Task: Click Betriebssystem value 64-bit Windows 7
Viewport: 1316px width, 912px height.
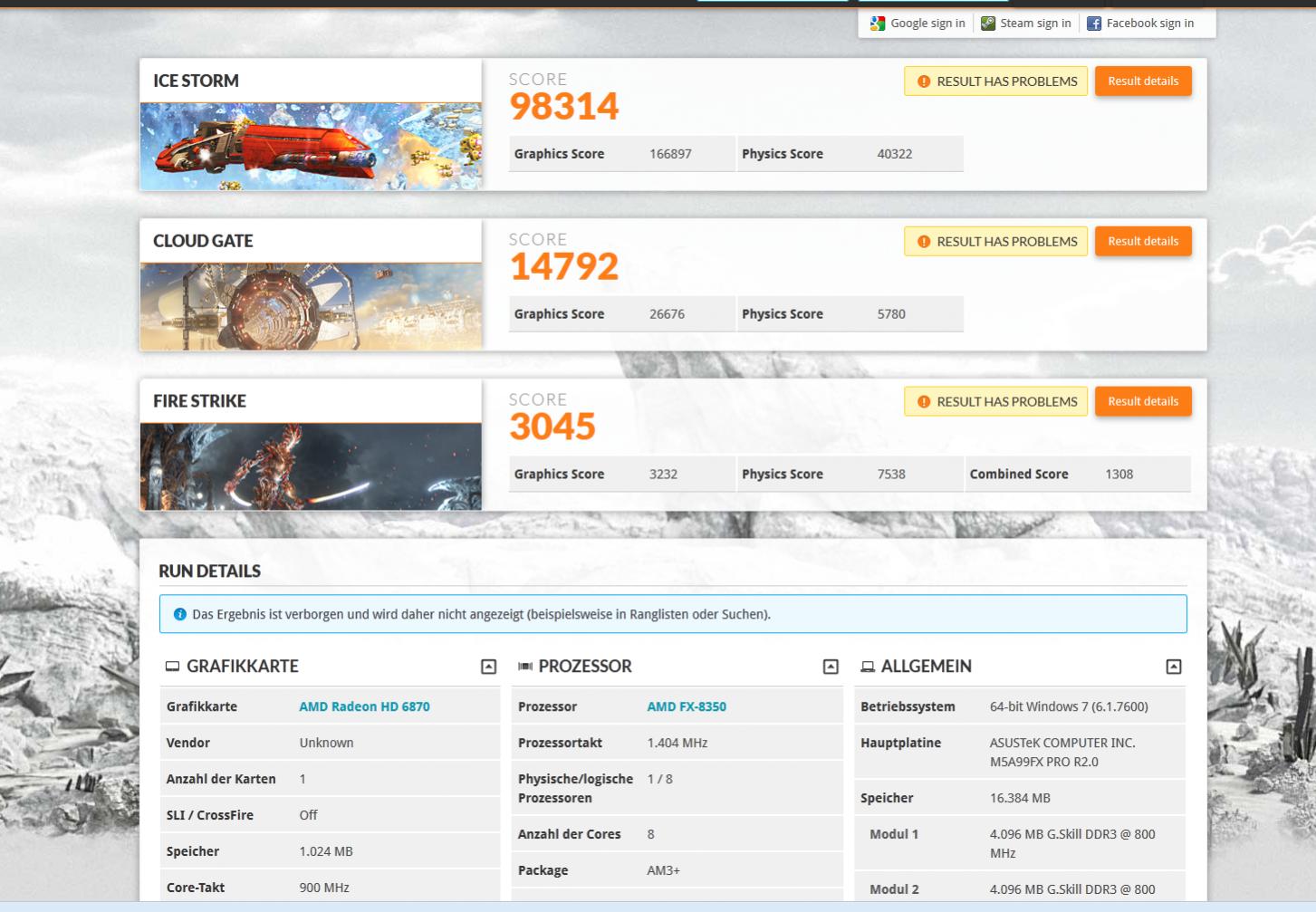Action: (x=1069, y=706)
